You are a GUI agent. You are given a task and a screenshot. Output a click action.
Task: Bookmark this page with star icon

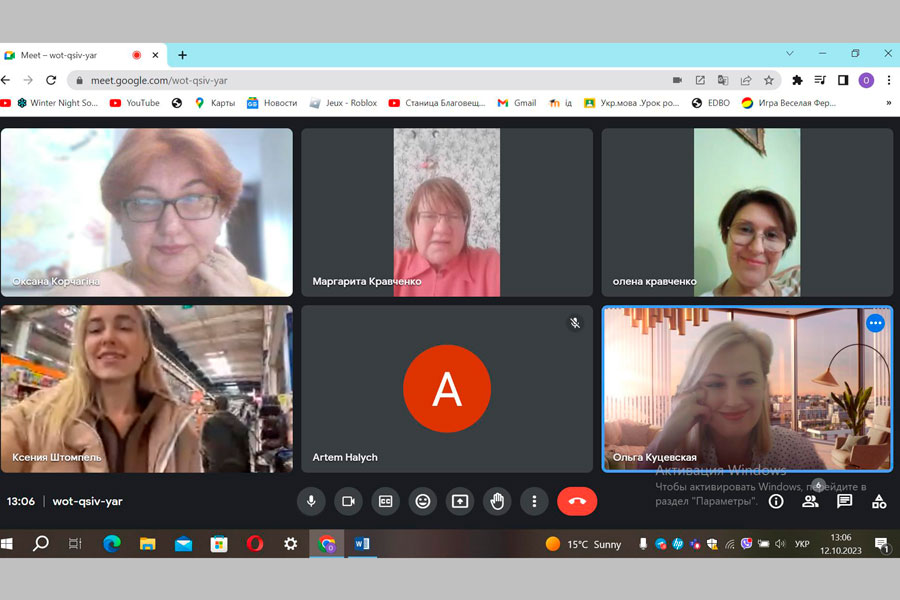coord(769,80)
